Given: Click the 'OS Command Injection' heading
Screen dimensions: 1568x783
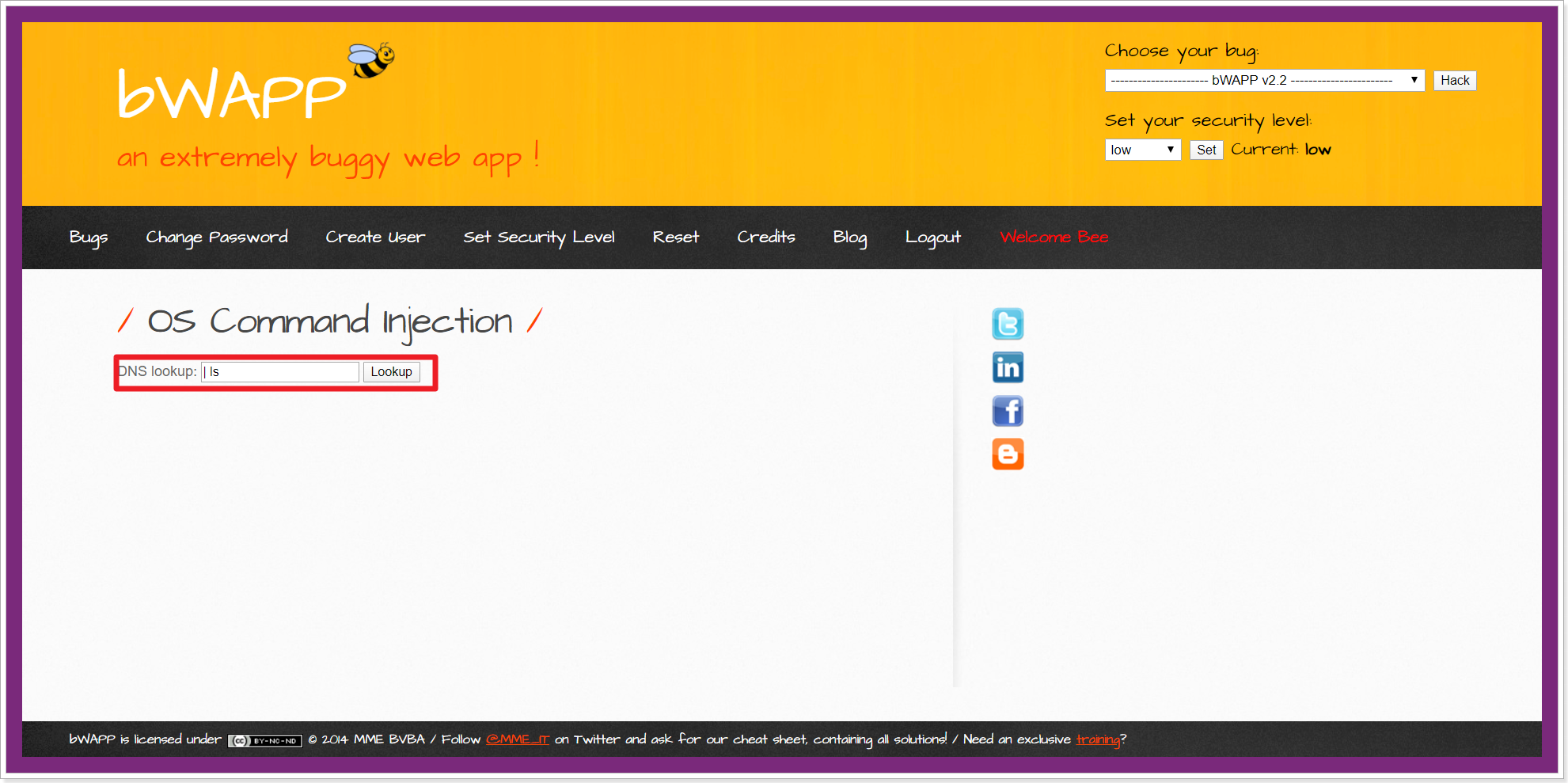Looking at the screenshot, I should [x=330, y=321].
